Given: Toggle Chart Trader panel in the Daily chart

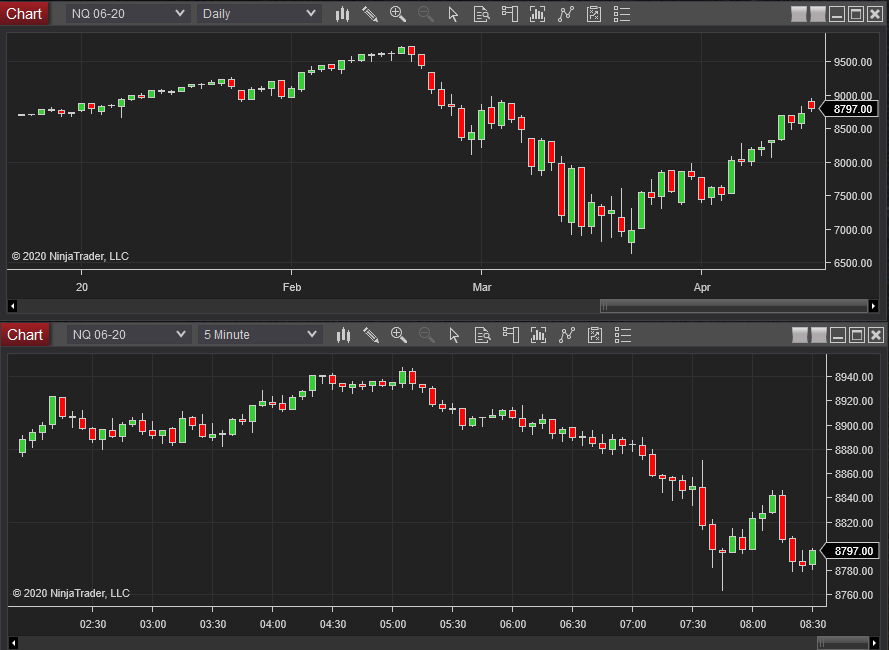Looking at the screenshot, I should 510,14.
